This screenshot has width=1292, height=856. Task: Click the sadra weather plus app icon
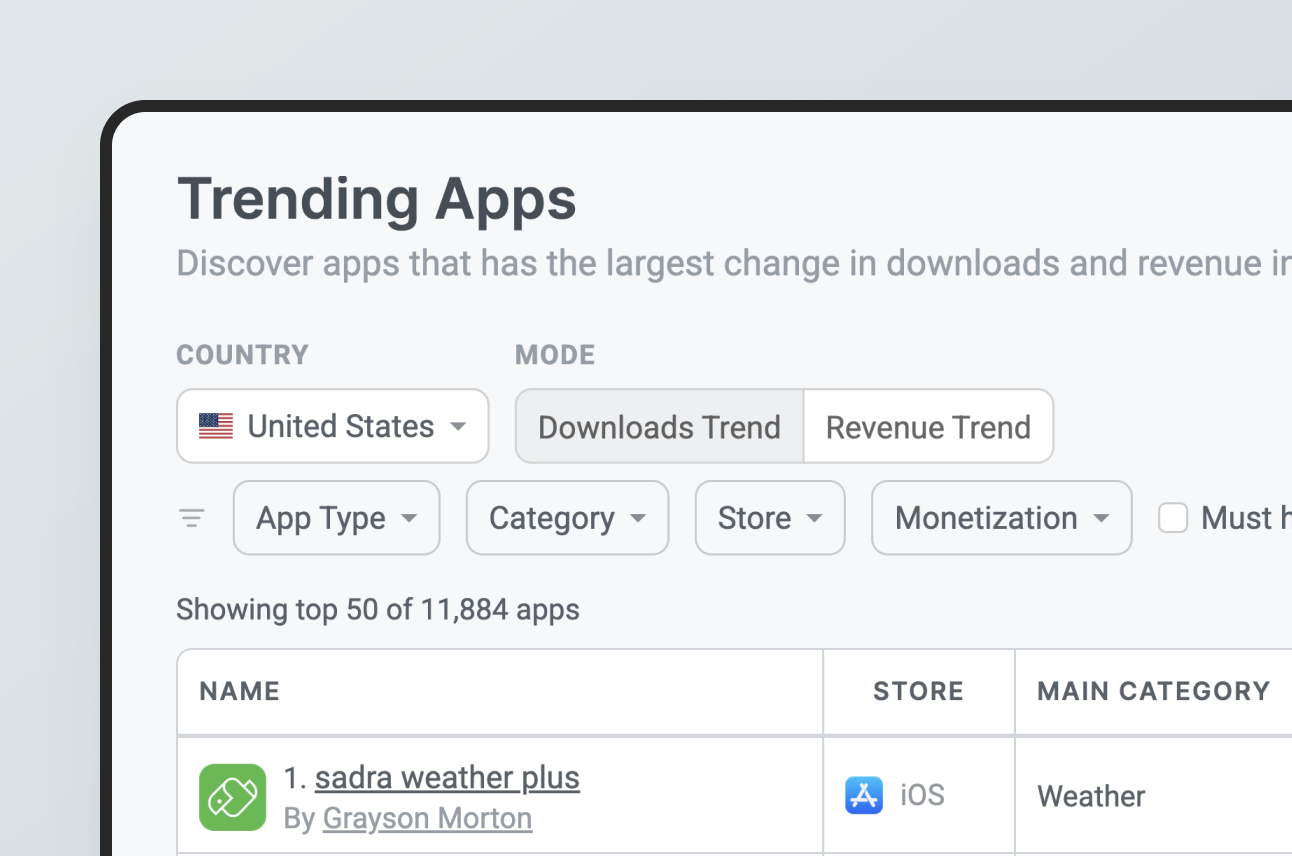(232, 797)
